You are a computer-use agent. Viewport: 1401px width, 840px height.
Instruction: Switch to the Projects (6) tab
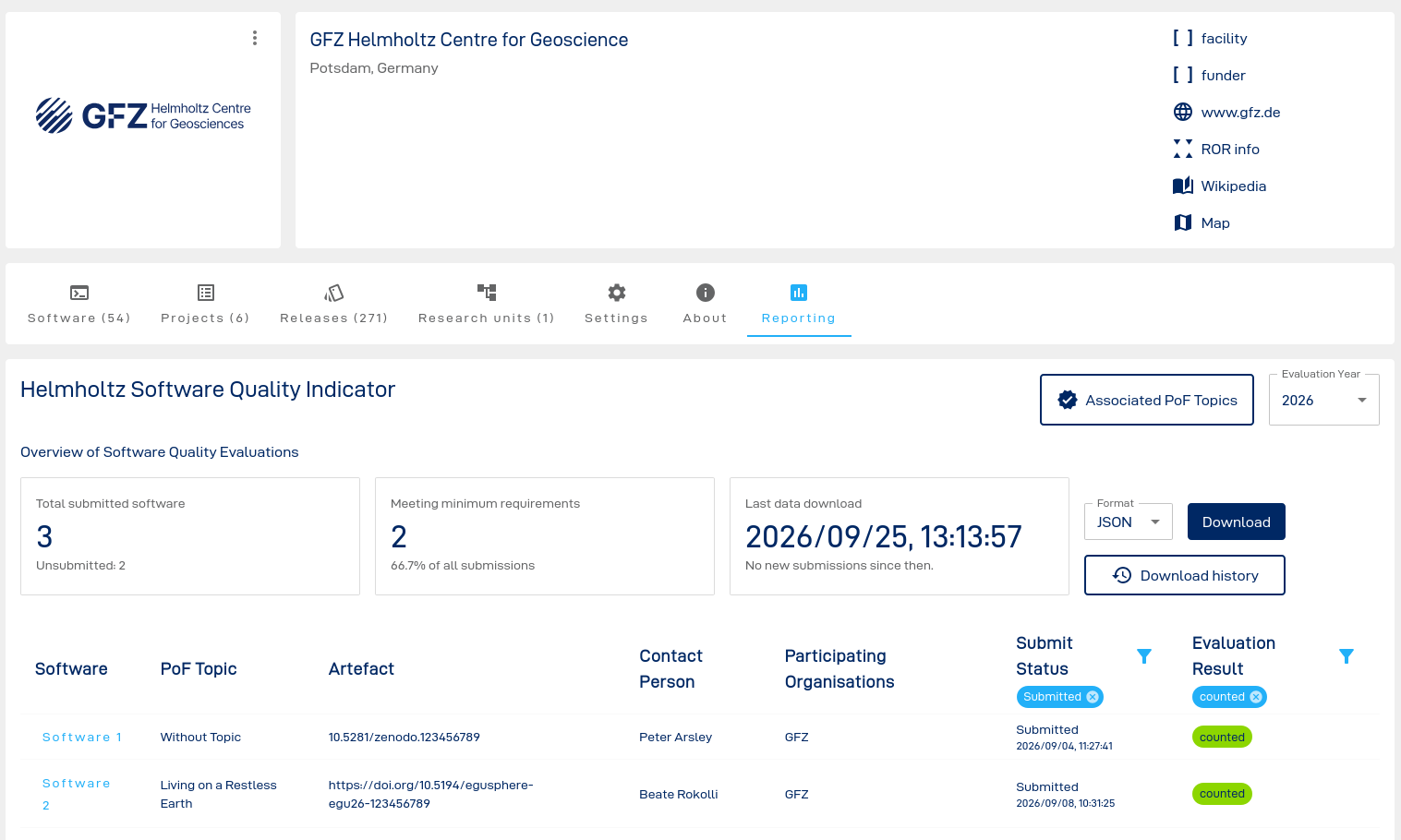click(x=205, y=305)
